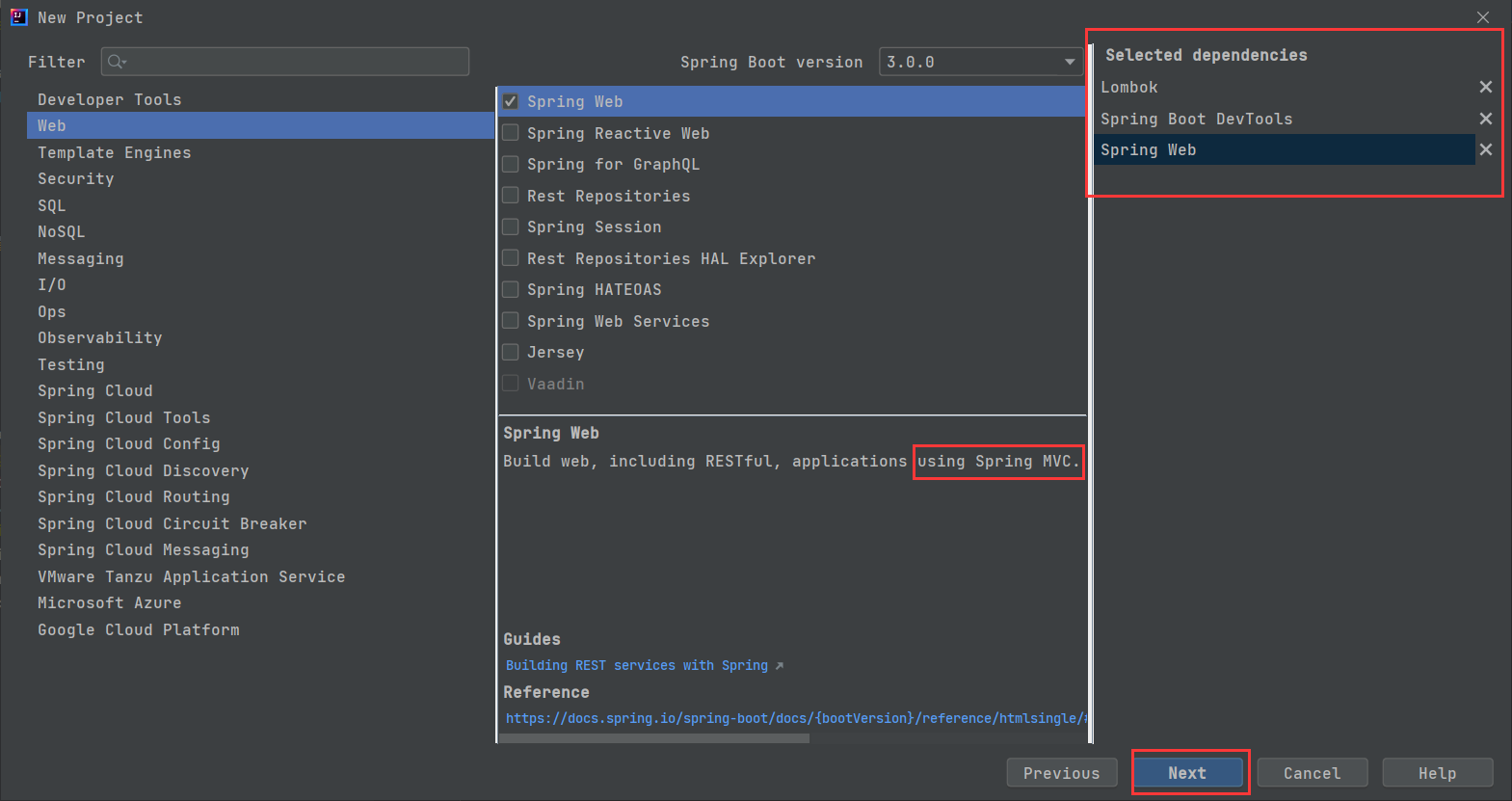
Task: Enable Spring Web Services checkbox
Action: [x=511, y=321]
